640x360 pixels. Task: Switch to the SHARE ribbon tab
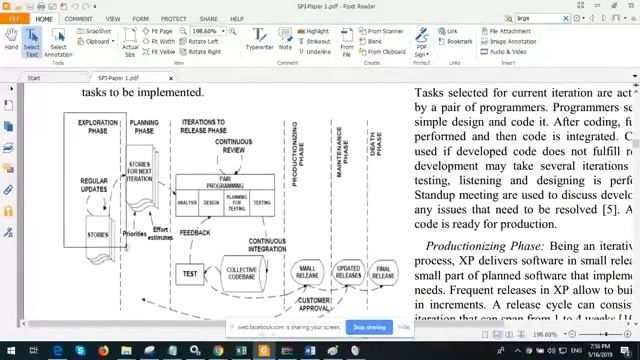[x=209, y=19]
